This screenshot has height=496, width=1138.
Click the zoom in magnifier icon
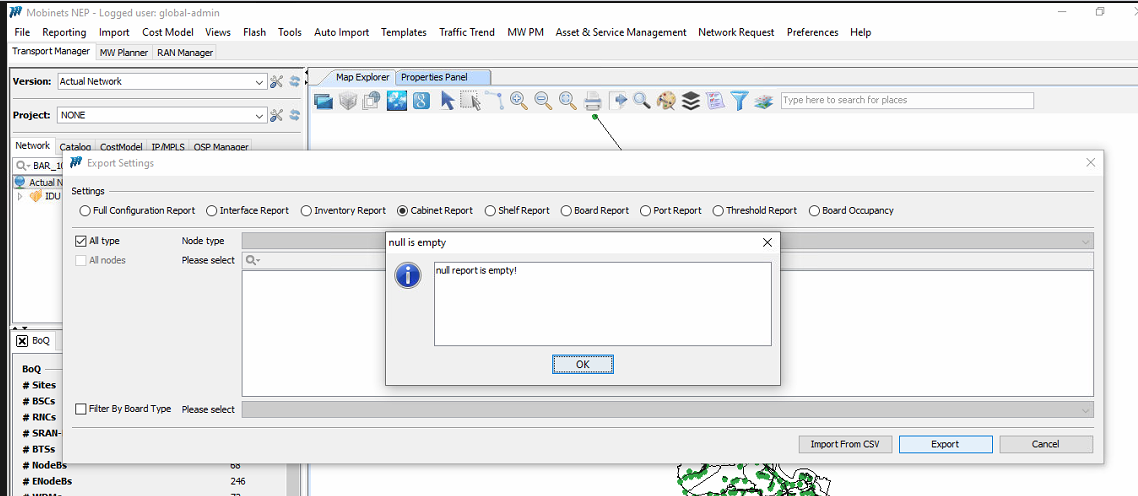tap(519, 100)
